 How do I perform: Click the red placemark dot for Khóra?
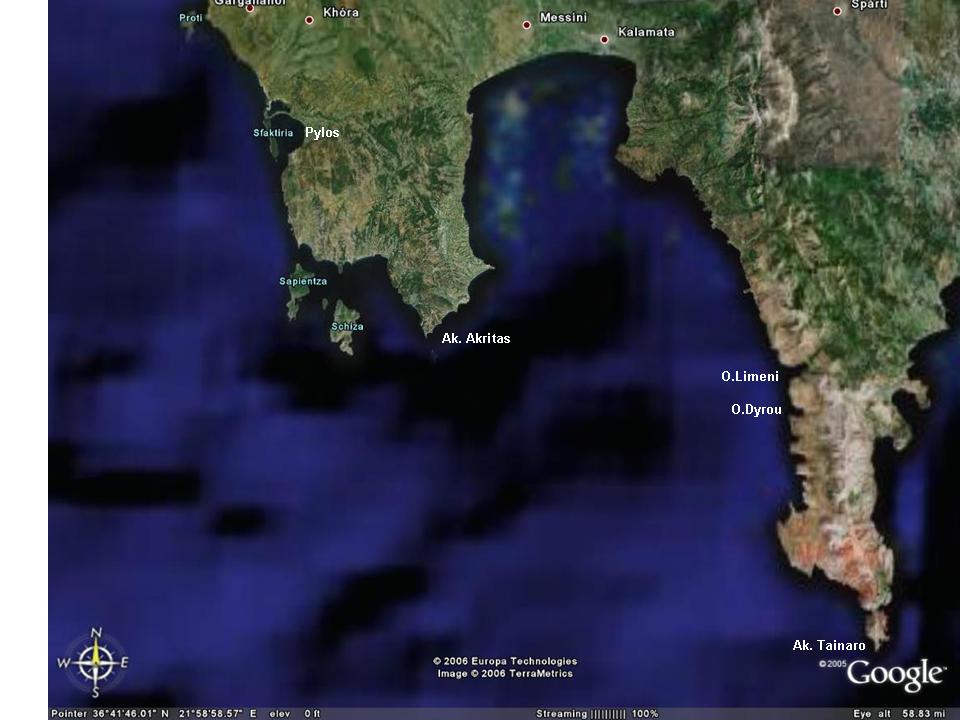309,20
